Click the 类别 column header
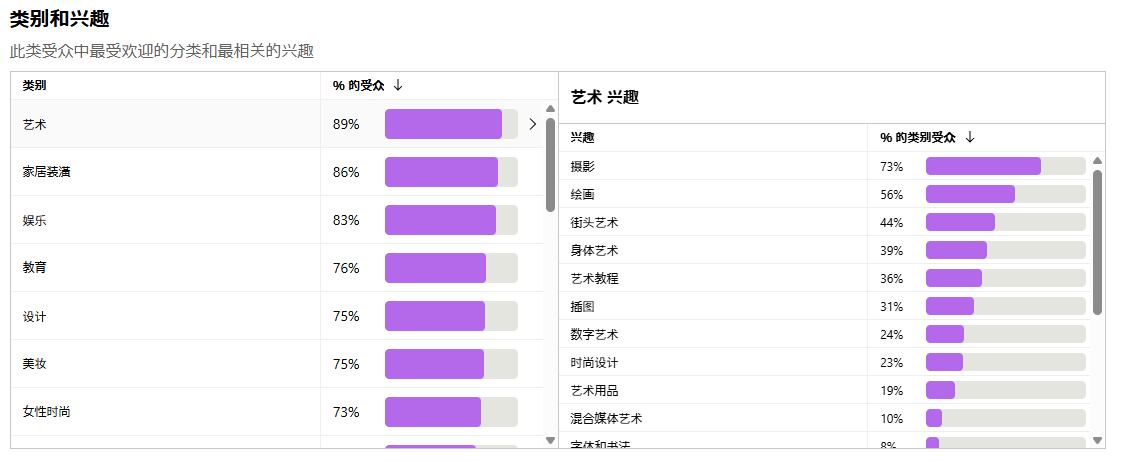The image size is (1137, 462). coord(35,86)
